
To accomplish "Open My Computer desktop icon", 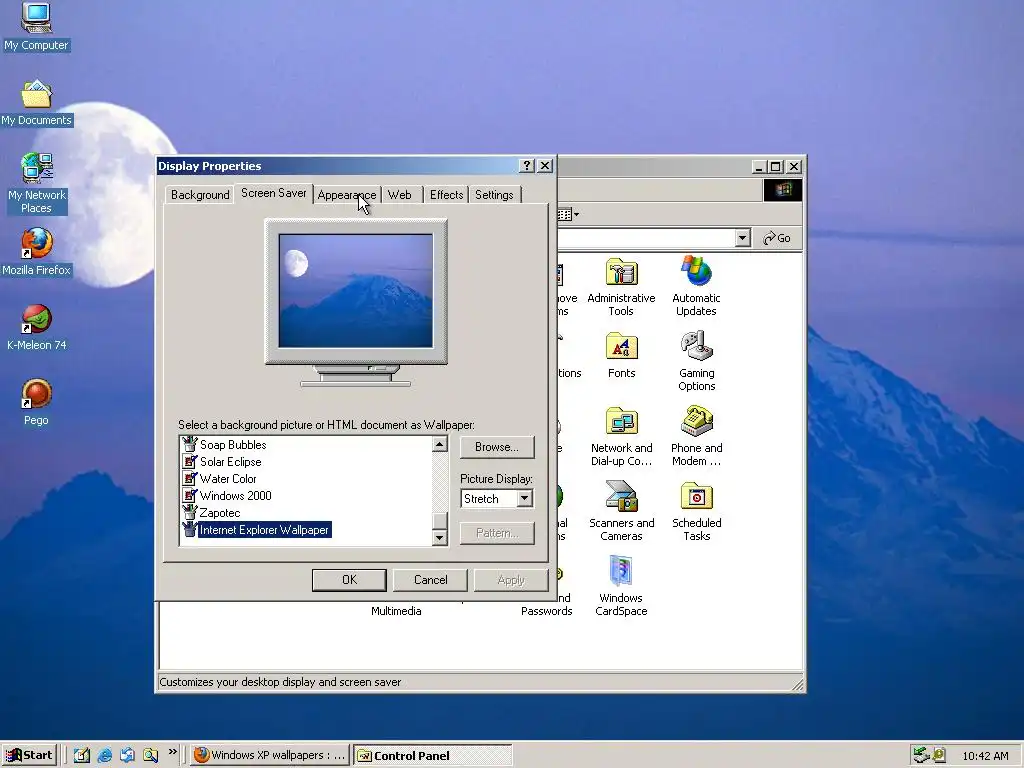I will coord(36,27).
